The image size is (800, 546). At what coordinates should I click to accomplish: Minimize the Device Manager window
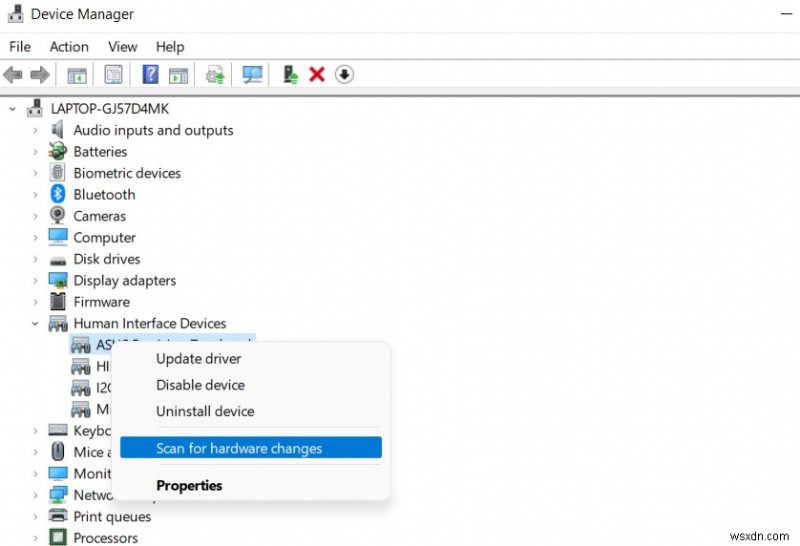(786, 14)
